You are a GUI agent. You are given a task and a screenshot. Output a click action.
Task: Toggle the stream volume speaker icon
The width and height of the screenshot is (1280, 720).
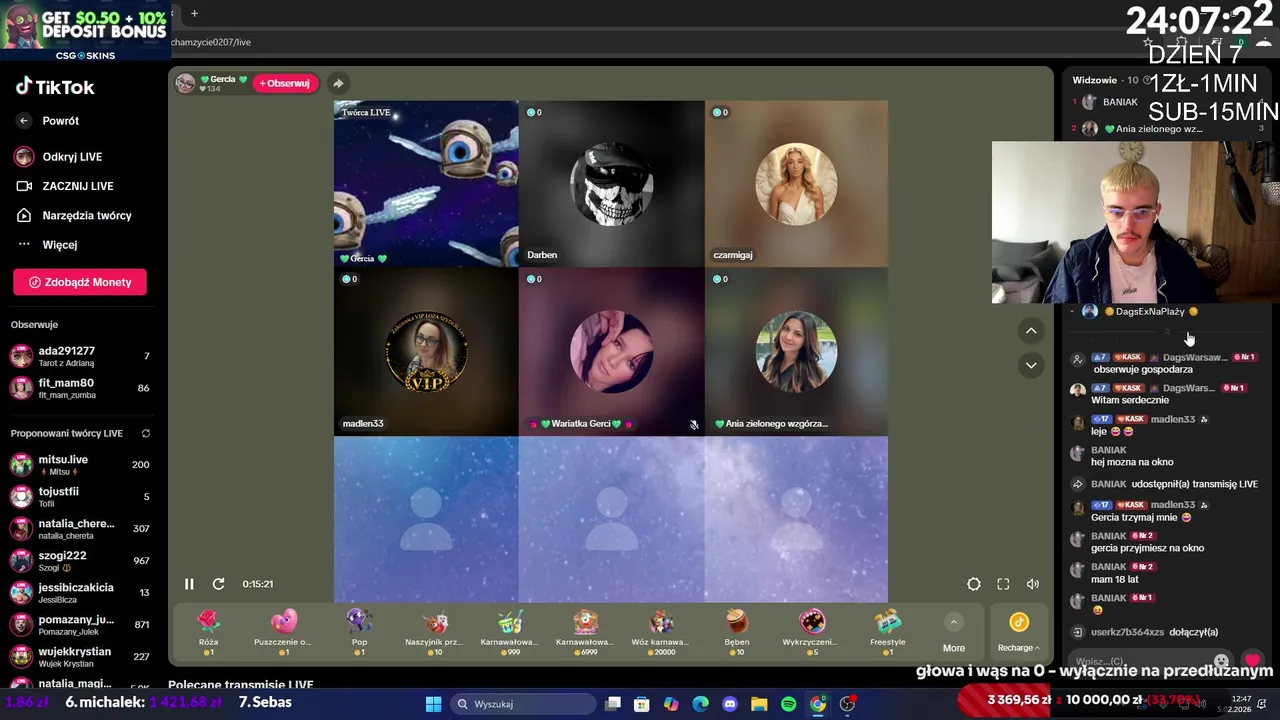[x=1033, y=584]
